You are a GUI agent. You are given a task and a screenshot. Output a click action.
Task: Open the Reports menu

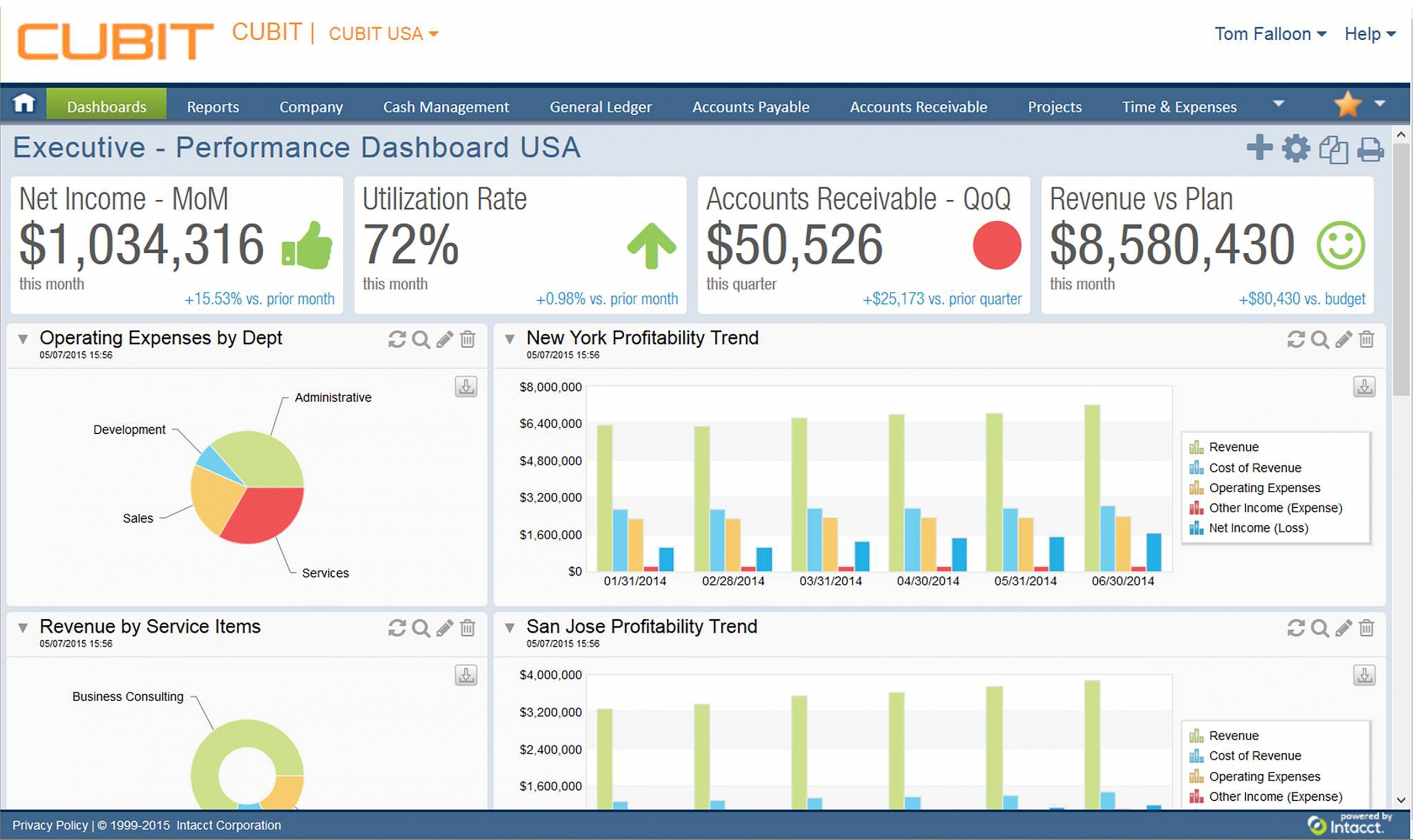213,107
